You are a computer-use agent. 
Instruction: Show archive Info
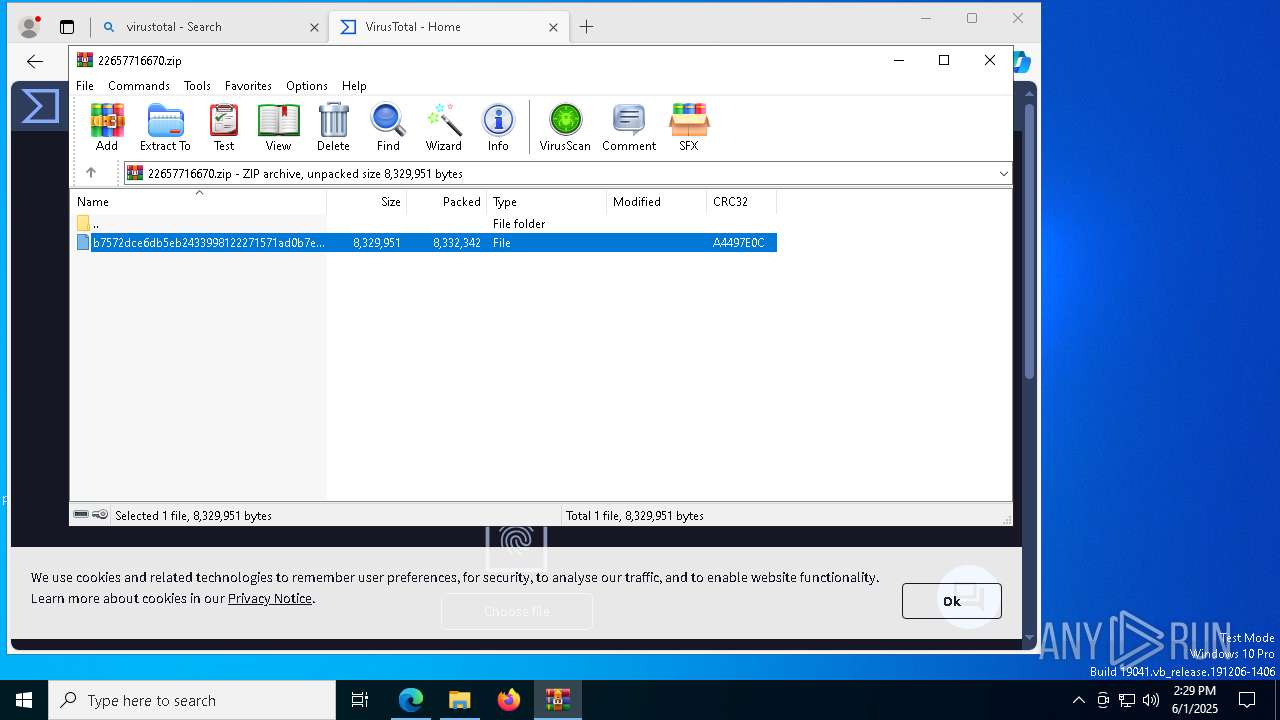click(498, 127)
